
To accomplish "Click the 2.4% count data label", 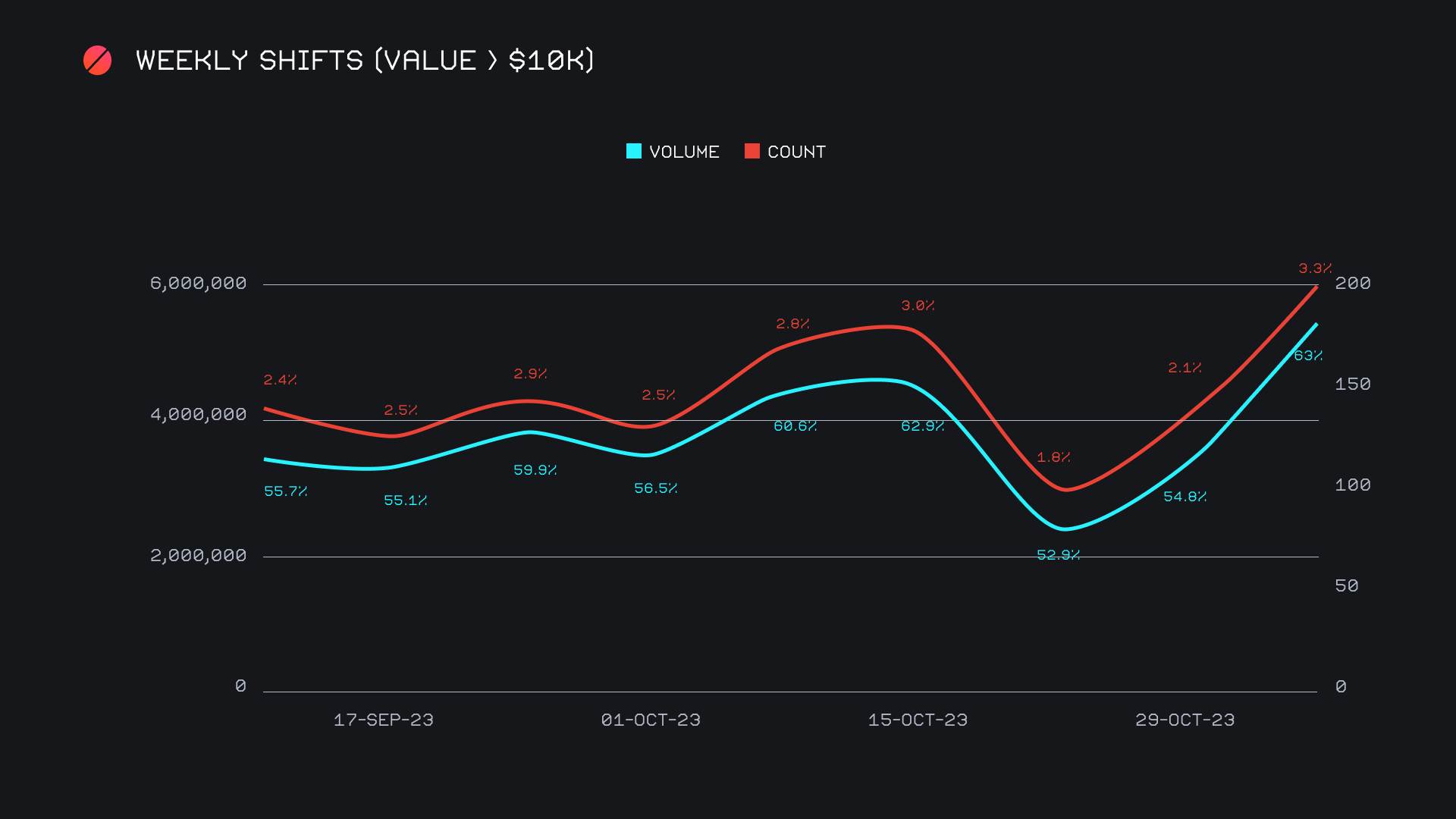I will tap(280, 380).
